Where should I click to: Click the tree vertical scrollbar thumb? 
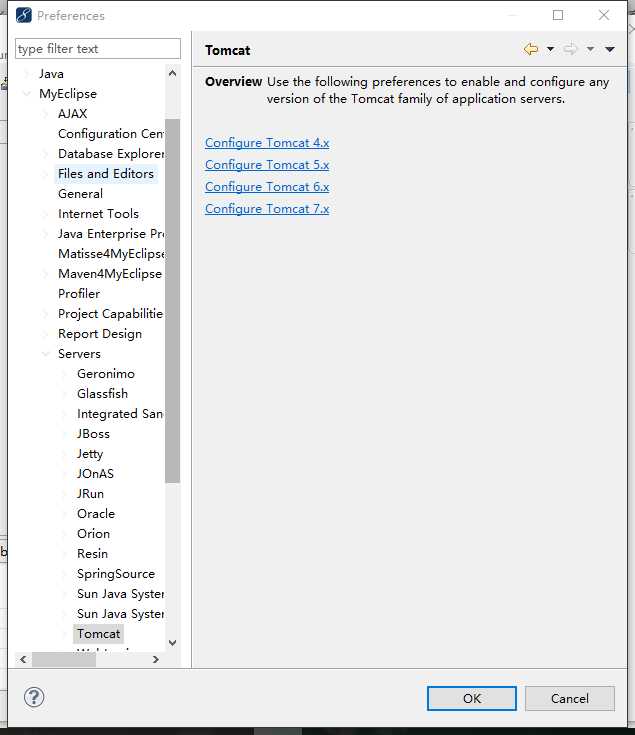pyautogui.click(x=172, y=301)
